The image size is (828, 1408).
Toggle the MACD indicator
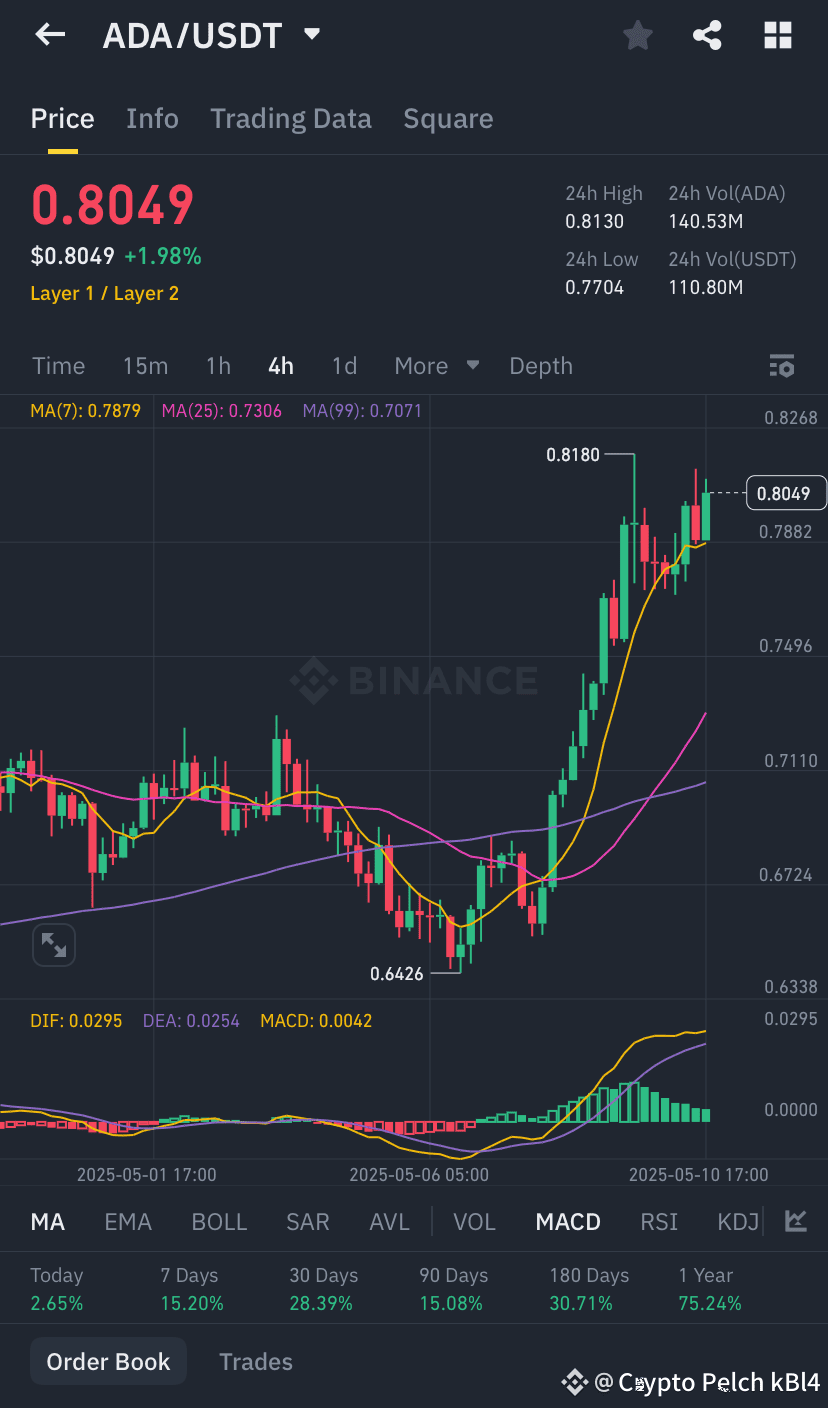tap(567, 1221)
